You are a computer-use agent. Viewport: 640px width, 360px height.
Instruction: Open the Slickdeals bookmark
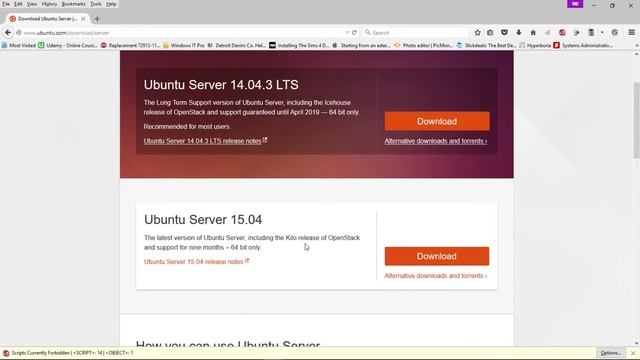point(486,45)
